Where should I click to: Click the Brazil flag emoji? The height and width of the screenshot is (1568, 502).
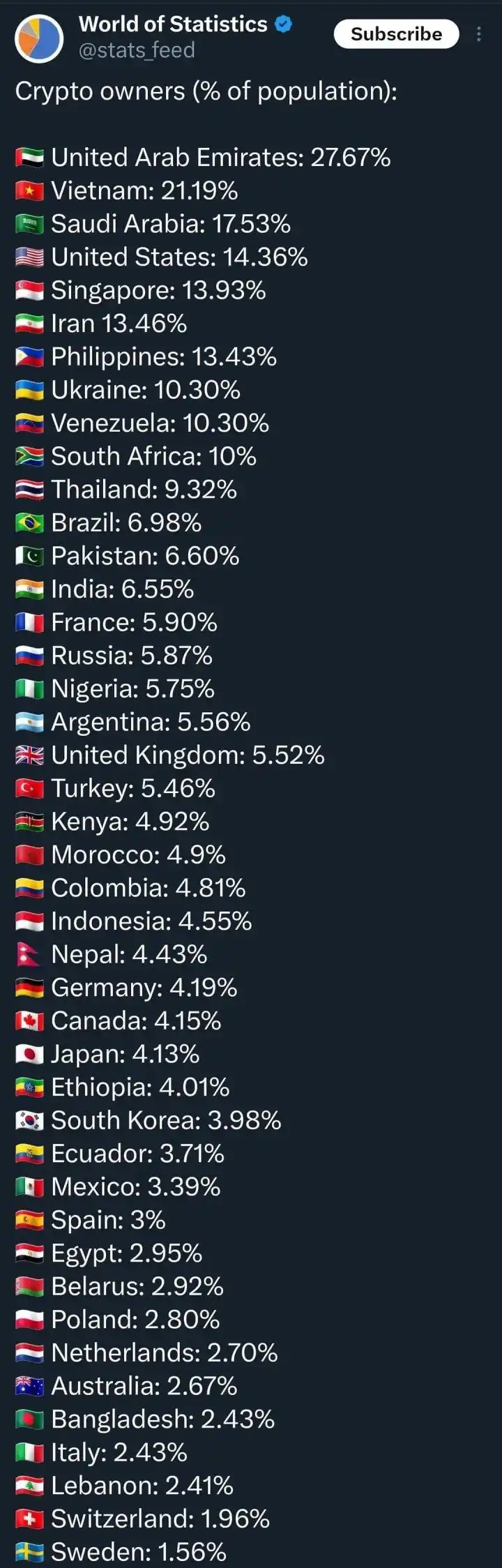tap(30, 523)
